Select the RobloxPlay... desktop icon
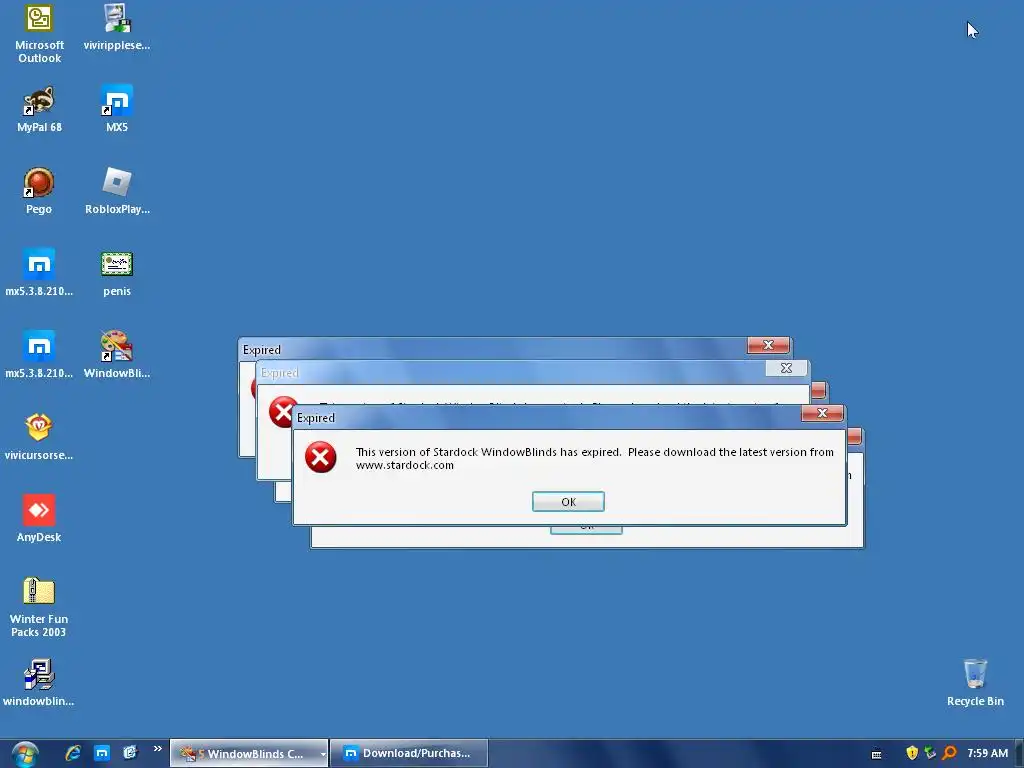The image size is (1024, 768). 117,191
